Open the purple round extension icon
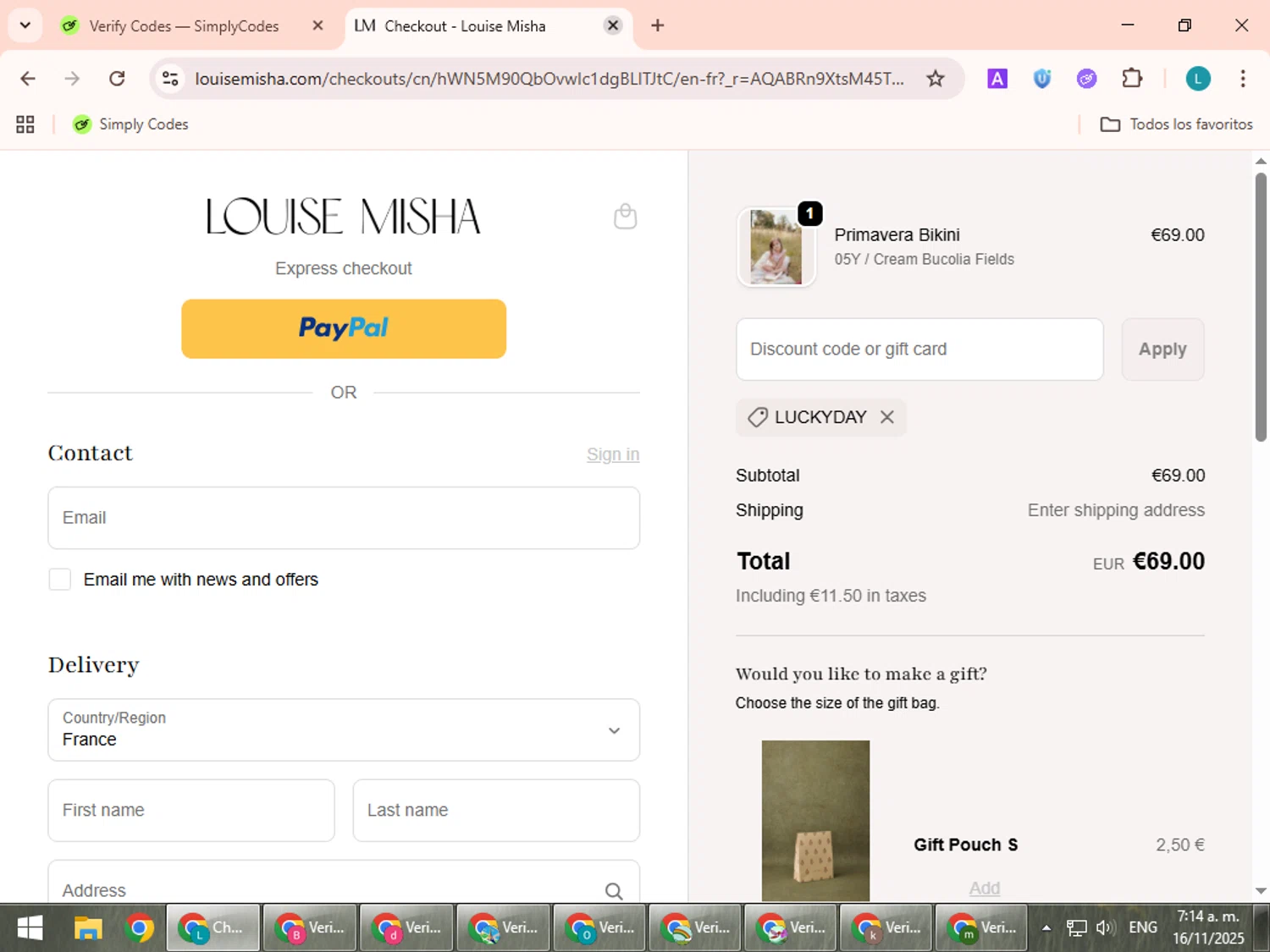Image resolution: width=1270 pixels, height=952 pixels. (1086, 79)
